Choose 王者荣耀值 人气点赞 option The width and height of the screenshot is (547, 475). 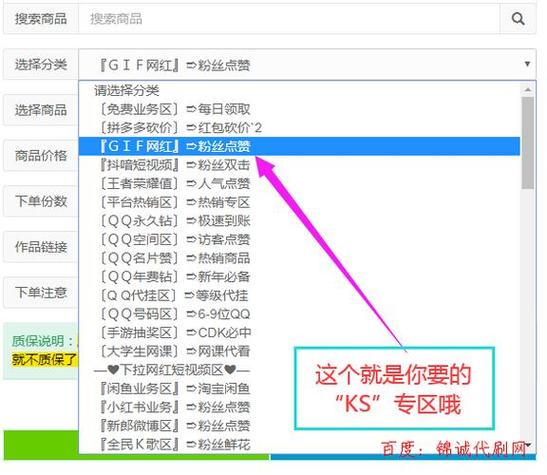pos(299,183)
